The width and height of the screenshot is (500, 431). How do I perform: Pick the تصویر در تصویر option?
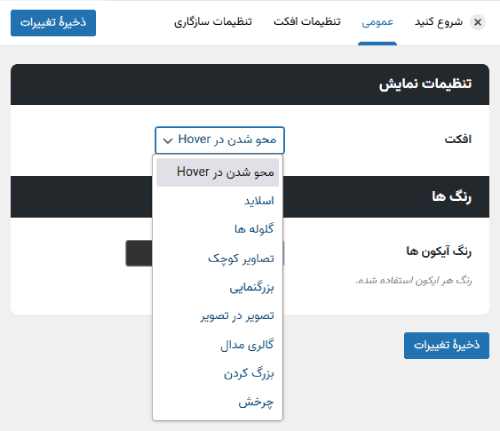(217, 316)
